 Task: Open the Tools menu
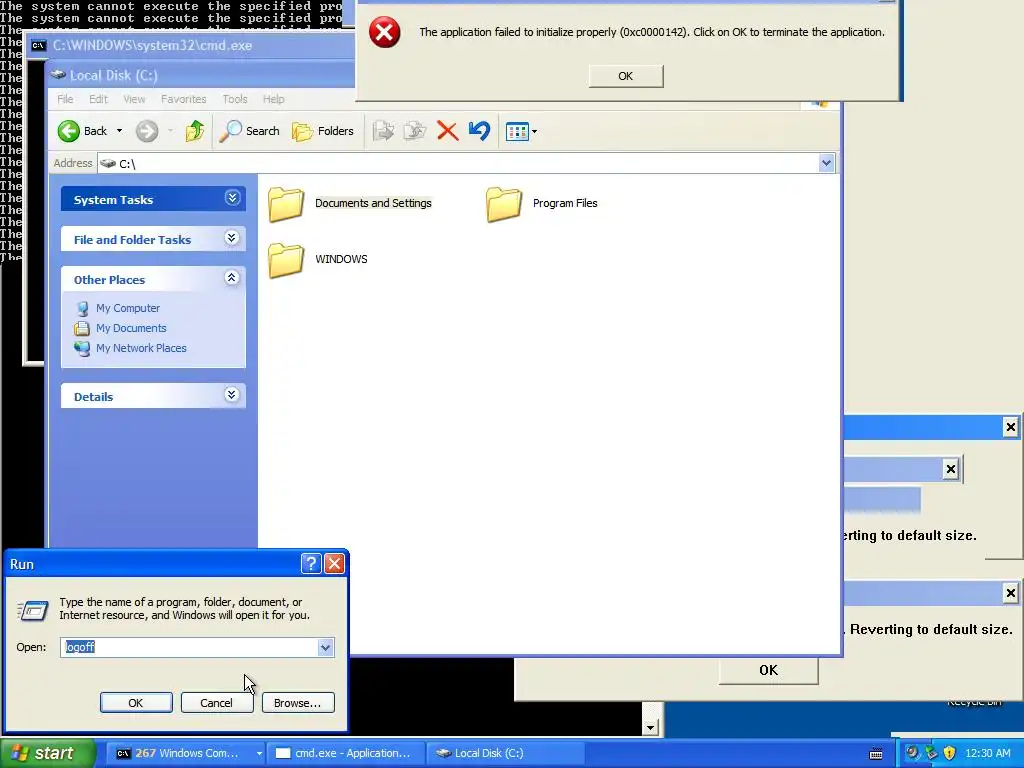234,99
